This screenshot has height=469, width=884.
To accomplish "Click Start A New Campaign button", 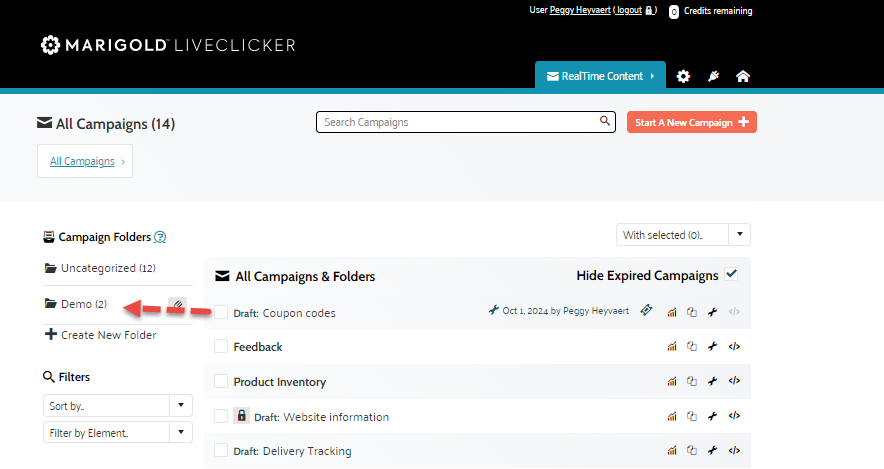I will (x=691, y=122).
